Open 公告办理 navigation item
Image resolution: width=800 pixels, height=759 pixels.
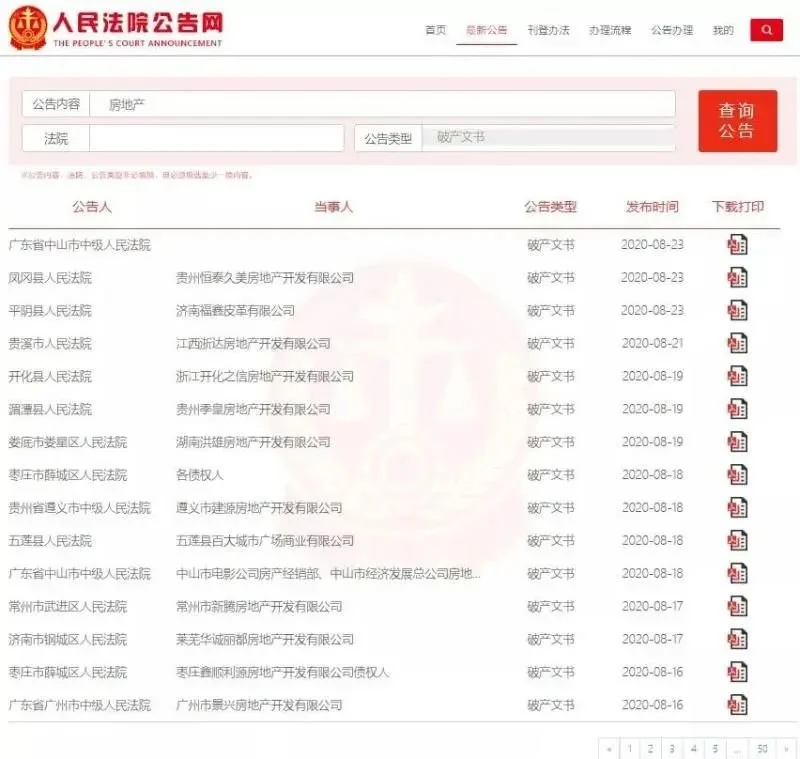coord(672,30)
